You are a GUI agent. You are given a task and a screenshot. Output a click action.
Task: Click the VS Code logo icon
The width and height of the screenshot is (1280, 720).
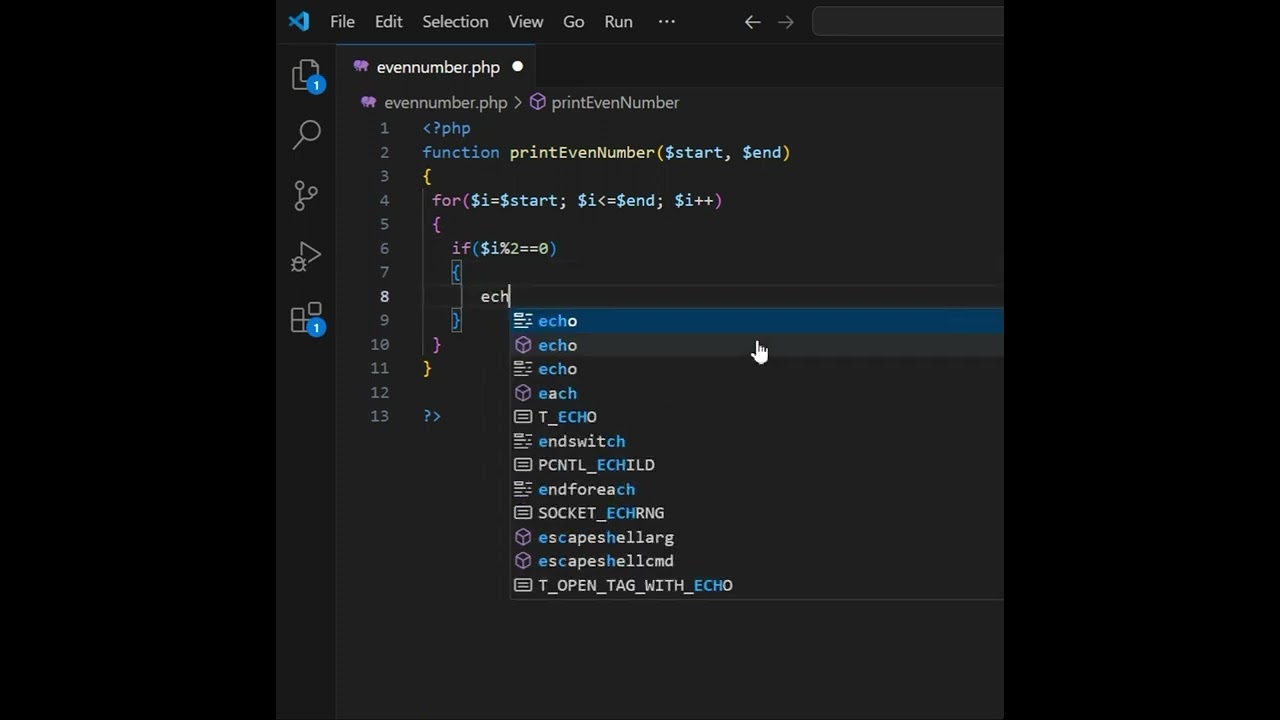coord(299,21)
